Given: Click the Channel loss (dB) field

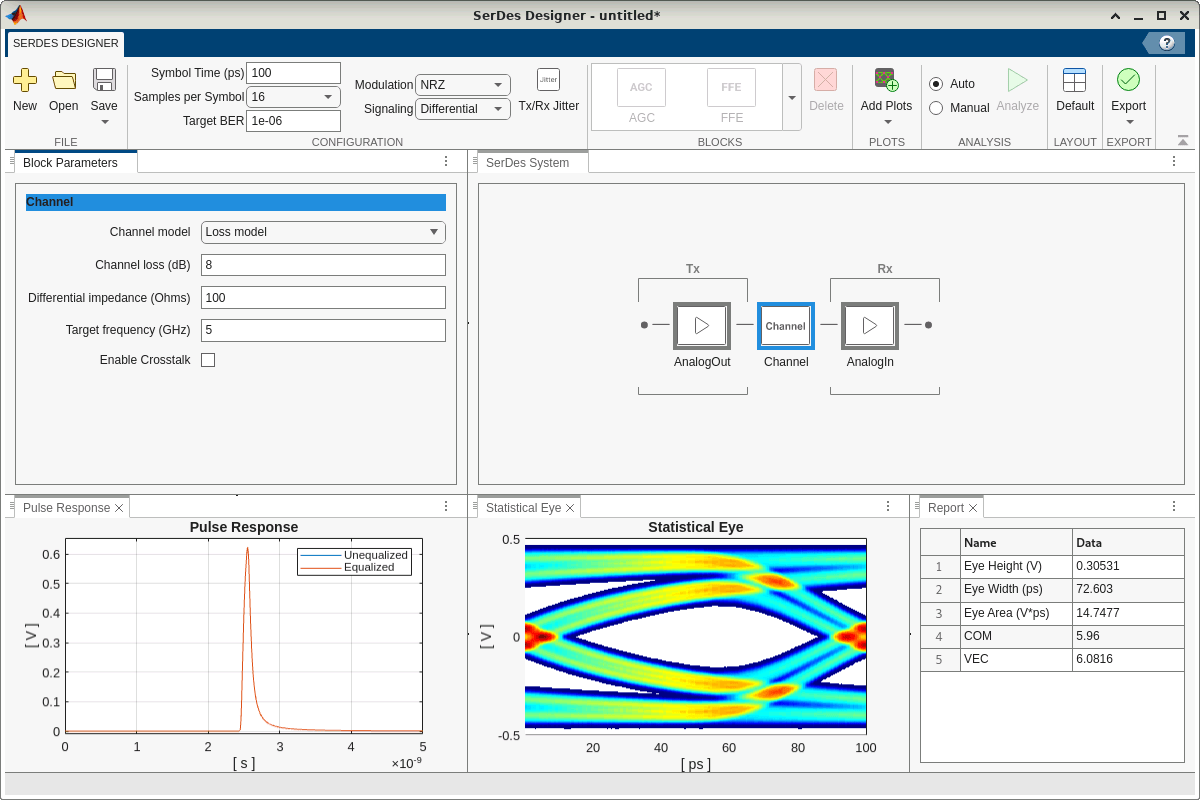Looking at the screenshot, I should pyautogui.click(x=323, y=265).
